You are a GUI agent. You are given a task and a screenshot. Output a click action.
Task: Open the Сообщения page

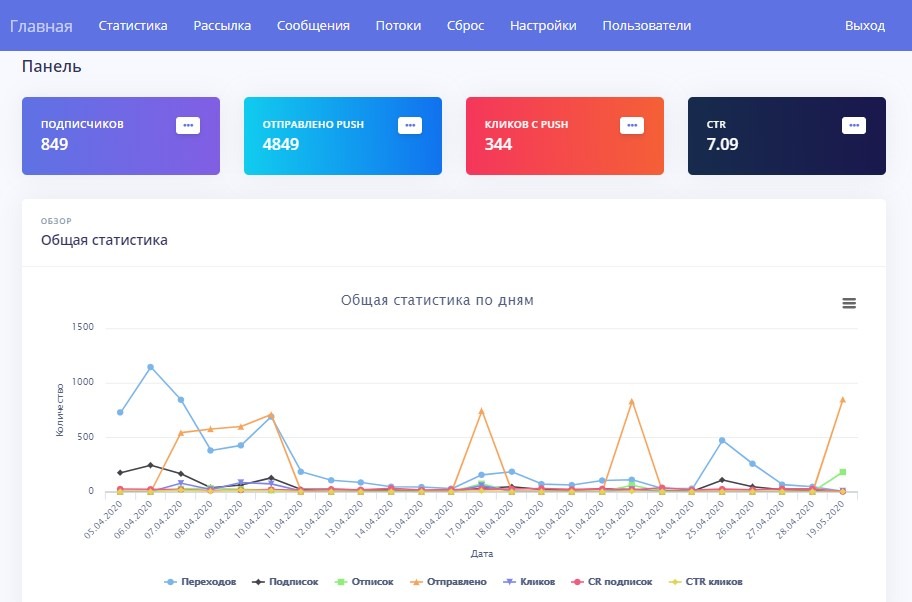(313, 26)
